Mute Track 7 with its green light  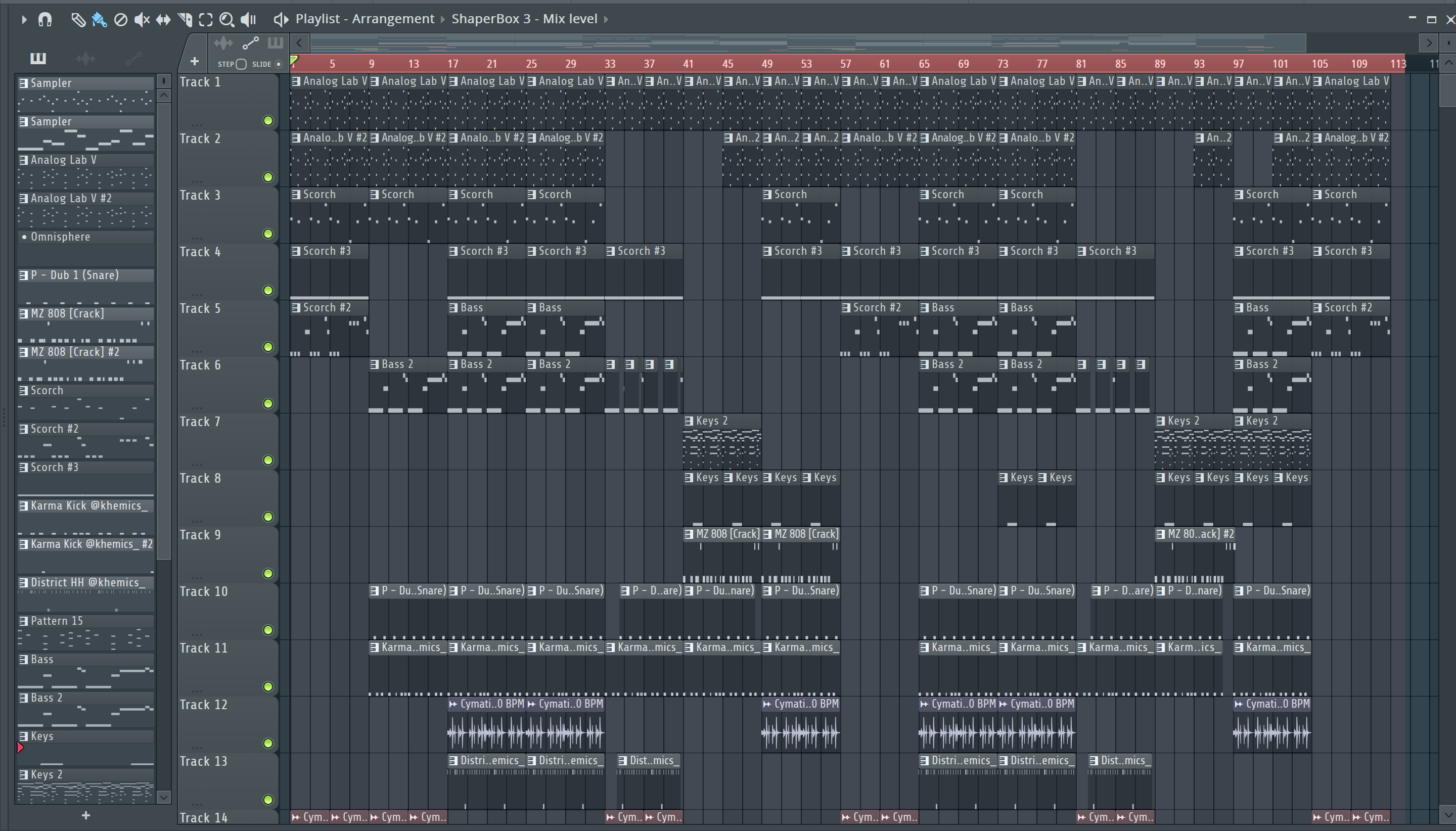click(x=267, y=460)
